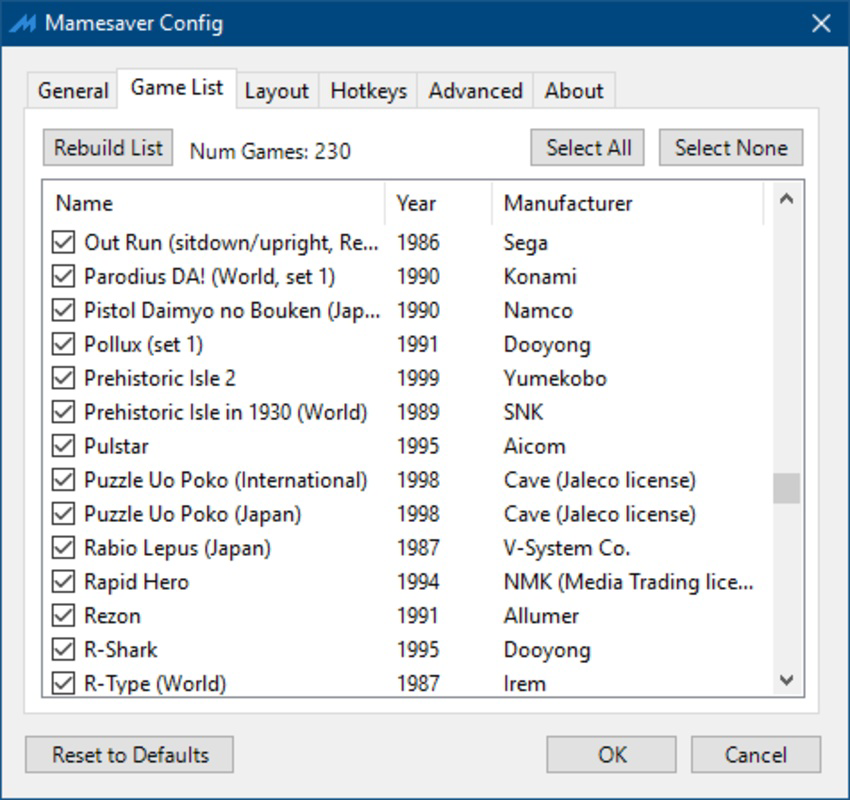Toggle the Rabio Lepus (Japan) checkbox
Viewport: 850px width, 800px height.
63,548
